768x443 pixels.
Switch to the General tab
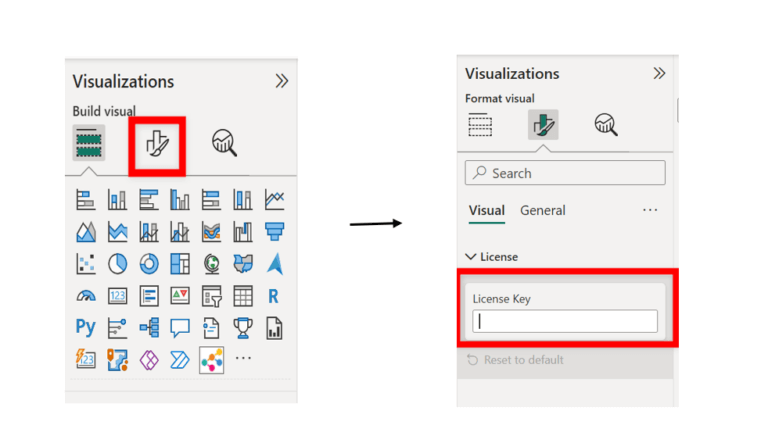coord(543,211)
